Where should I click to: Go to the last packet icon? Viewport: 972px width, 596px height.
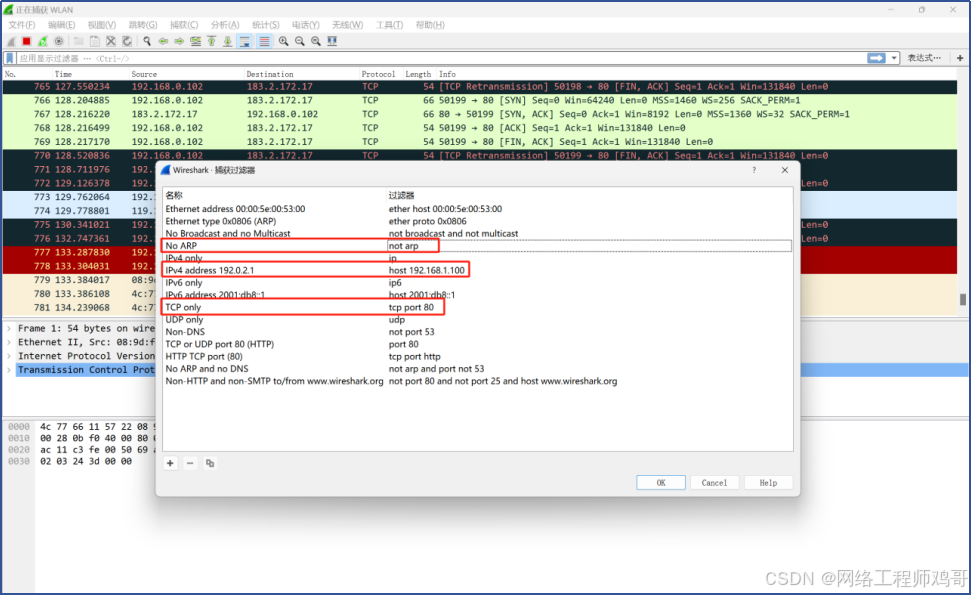coord(228,42)
